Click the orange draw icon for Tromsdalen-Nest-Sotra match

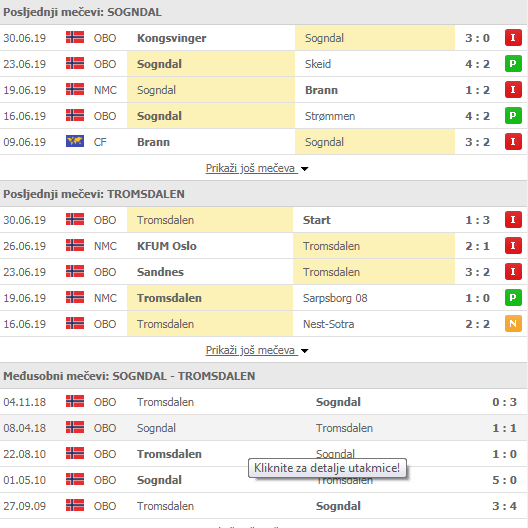pos(513,324)
